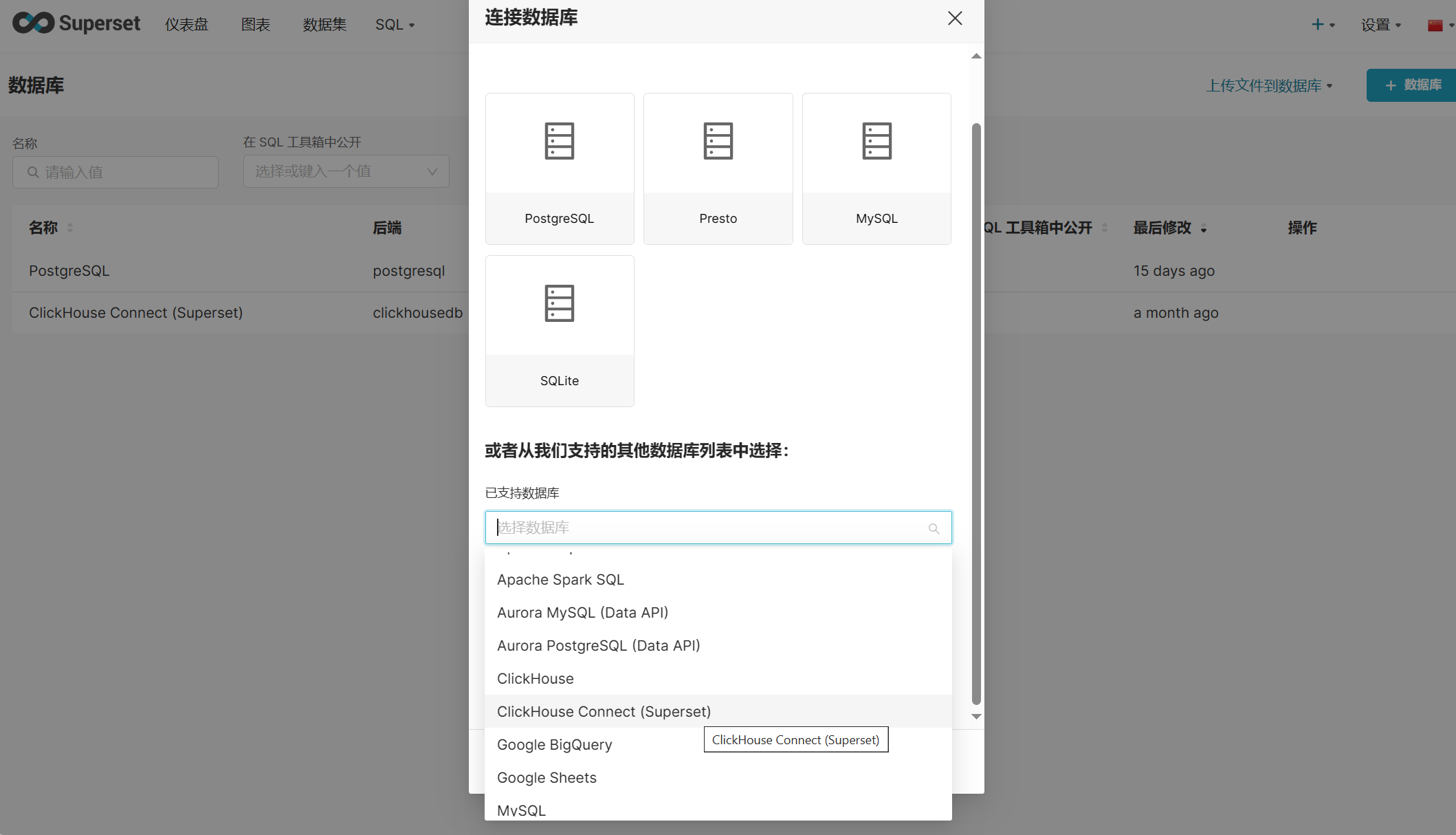
Task: Select the SQLite database card
Action: click(560, 331)
